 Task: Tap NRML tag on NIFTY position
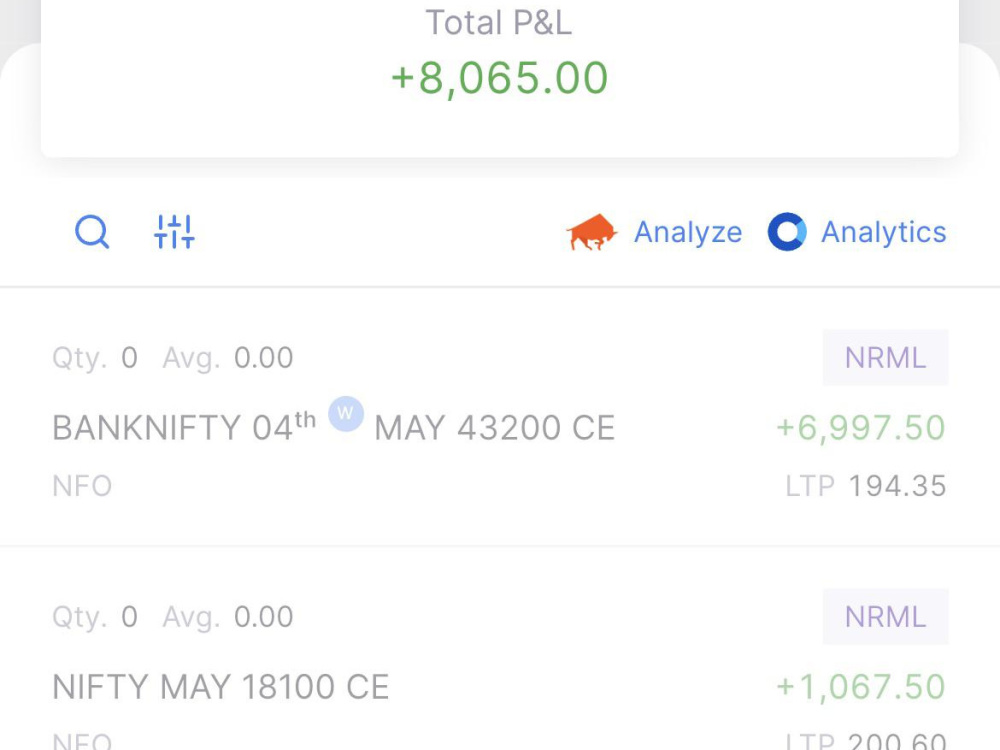coord(885,617)
